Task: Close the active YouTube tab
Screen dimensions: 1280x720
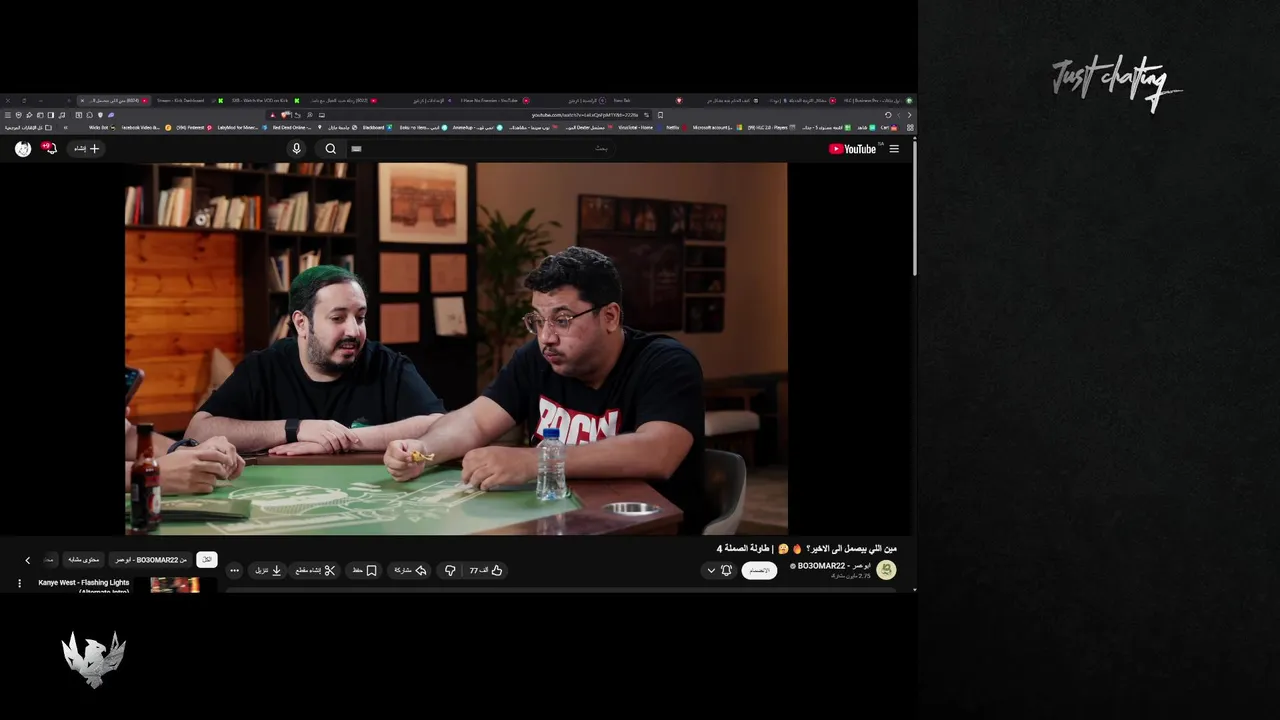Action: (x=82, y=100)
